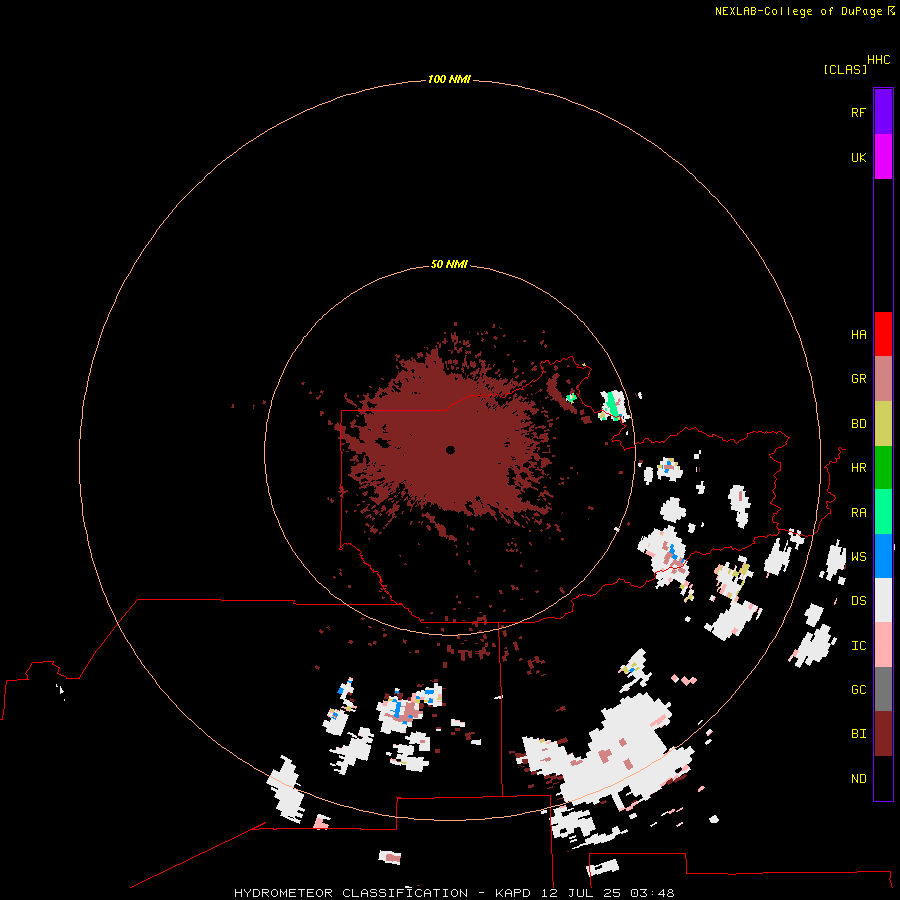Click the RF purple legend swatch
The image size is (900, 900).
[883, 112]
